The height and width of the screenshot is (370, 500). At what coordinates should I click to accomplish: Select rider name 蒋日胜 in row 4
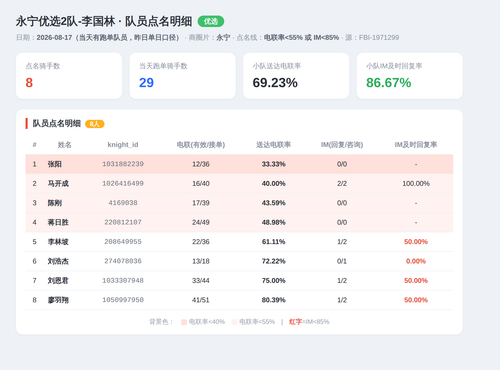58,222
